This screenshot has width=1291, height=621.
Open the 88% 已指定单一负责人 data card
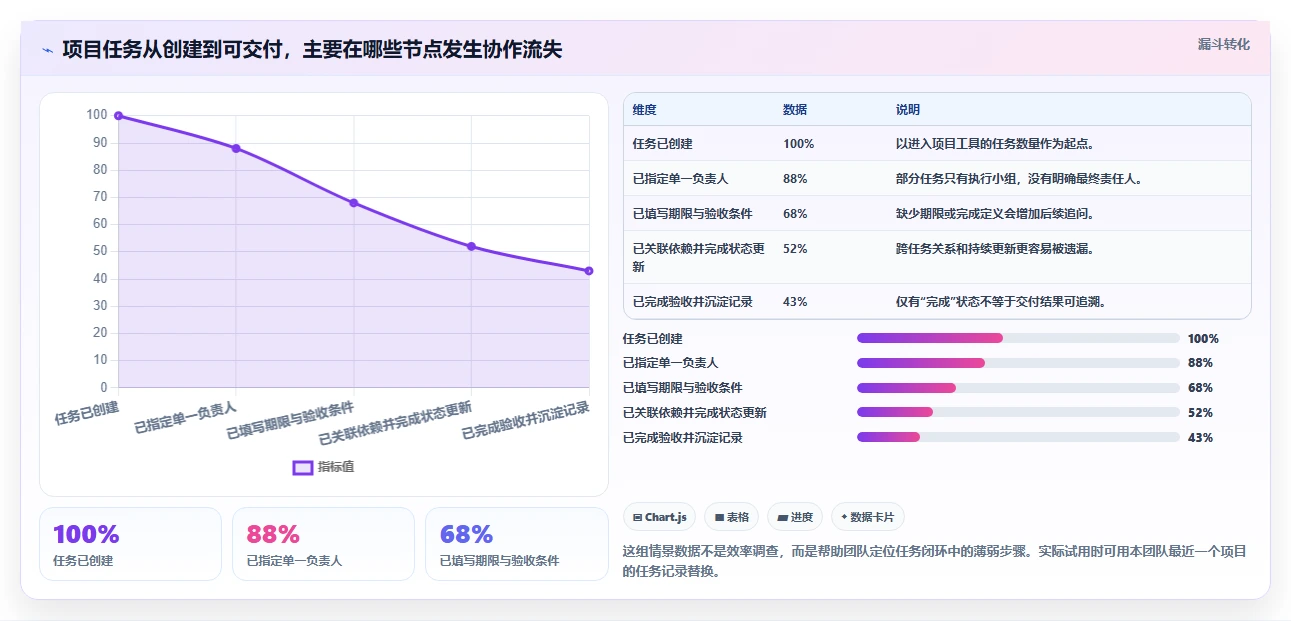point(323,544)
